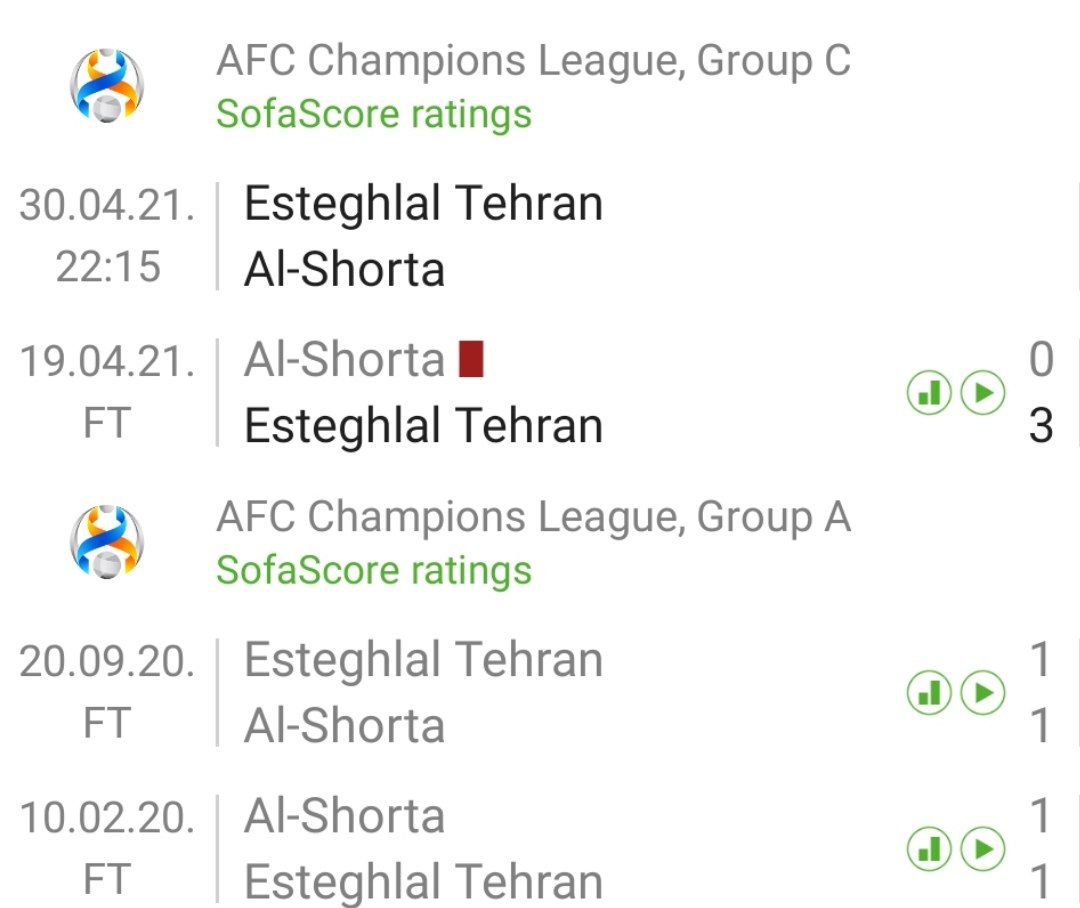1080x908 pixels.
Task: Select upcoming Esteghlal Tehran match on 30.04.21
Action: point(540,236)
